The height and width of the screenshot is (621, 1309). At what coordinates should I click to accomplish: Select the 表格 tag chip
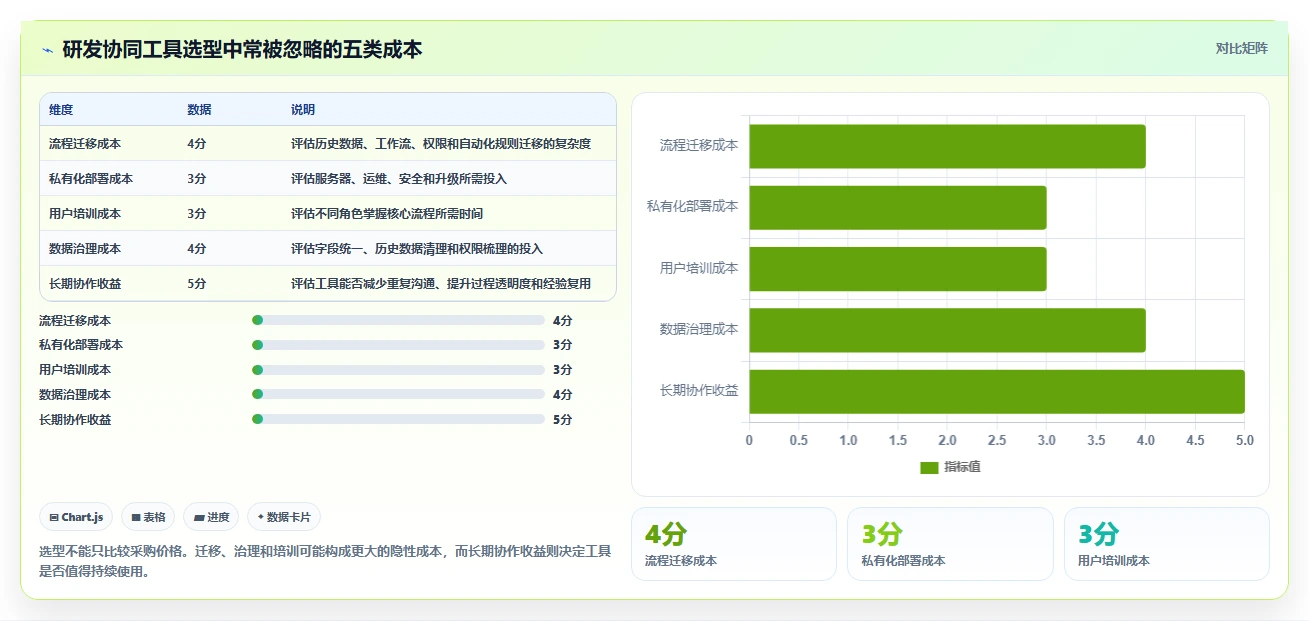(x=148, y=517)
